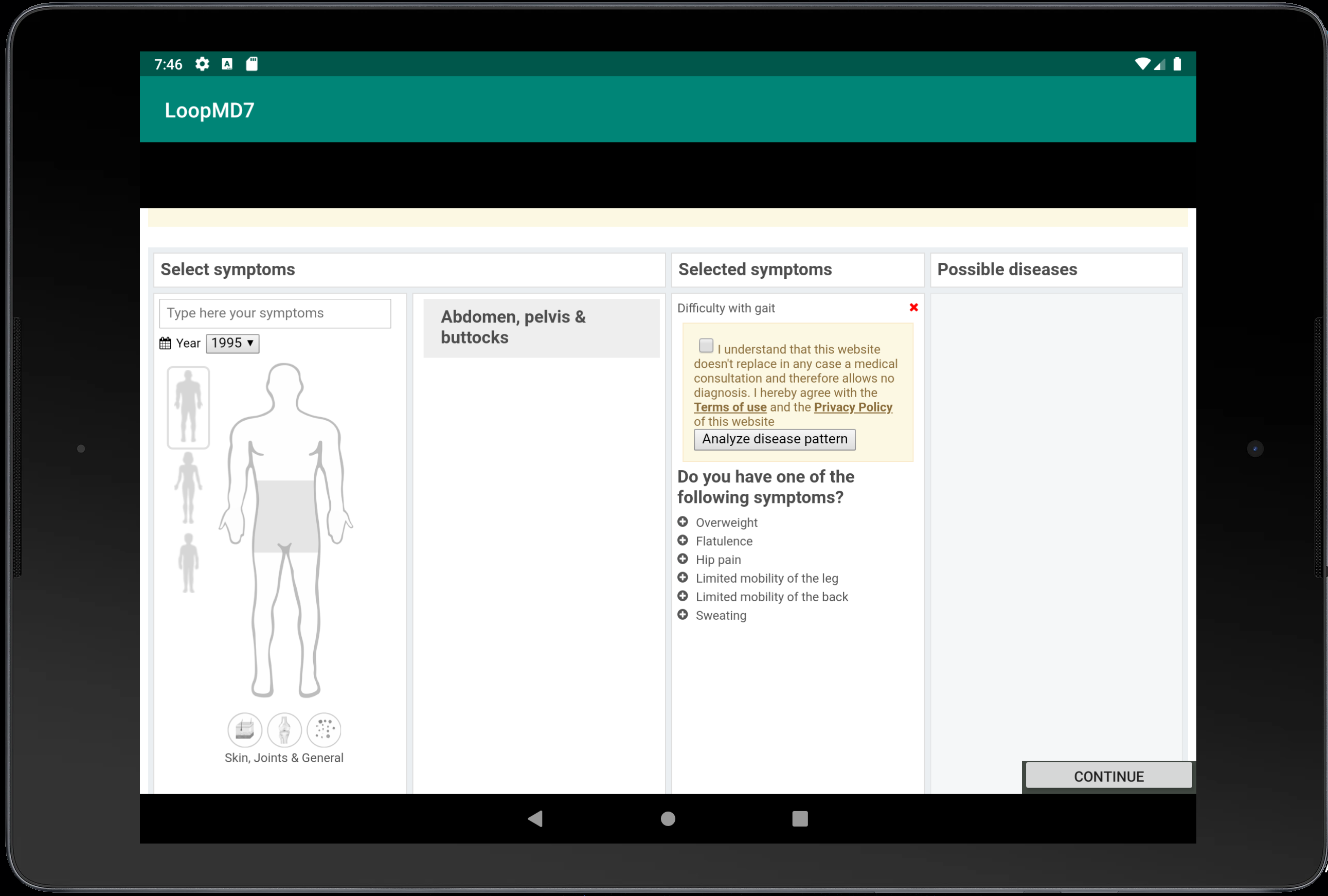Add Overweight symptom via its plus icon

point(683,522)
